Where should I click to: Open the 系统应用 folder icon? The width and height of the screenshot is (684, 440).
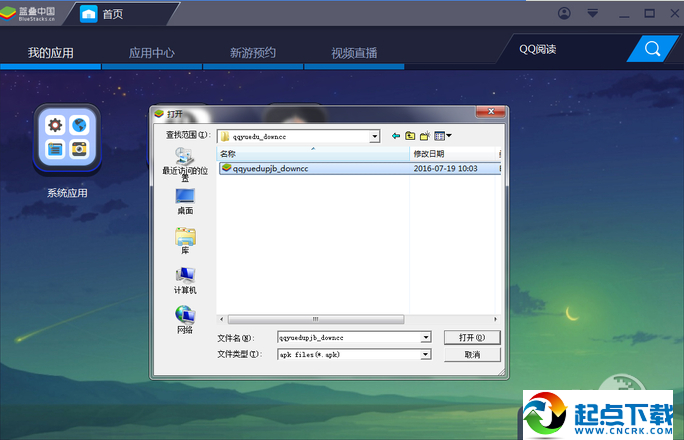pos(67,137)
